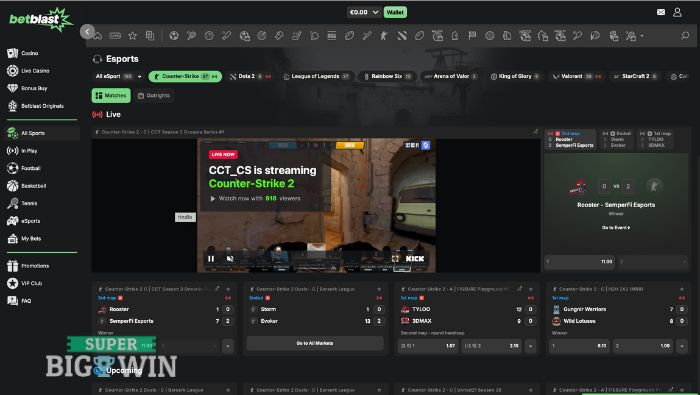This screenshot has width=700, height=395.
Task: Open the live events icon in sports toolbar
Action: (115, 36)
